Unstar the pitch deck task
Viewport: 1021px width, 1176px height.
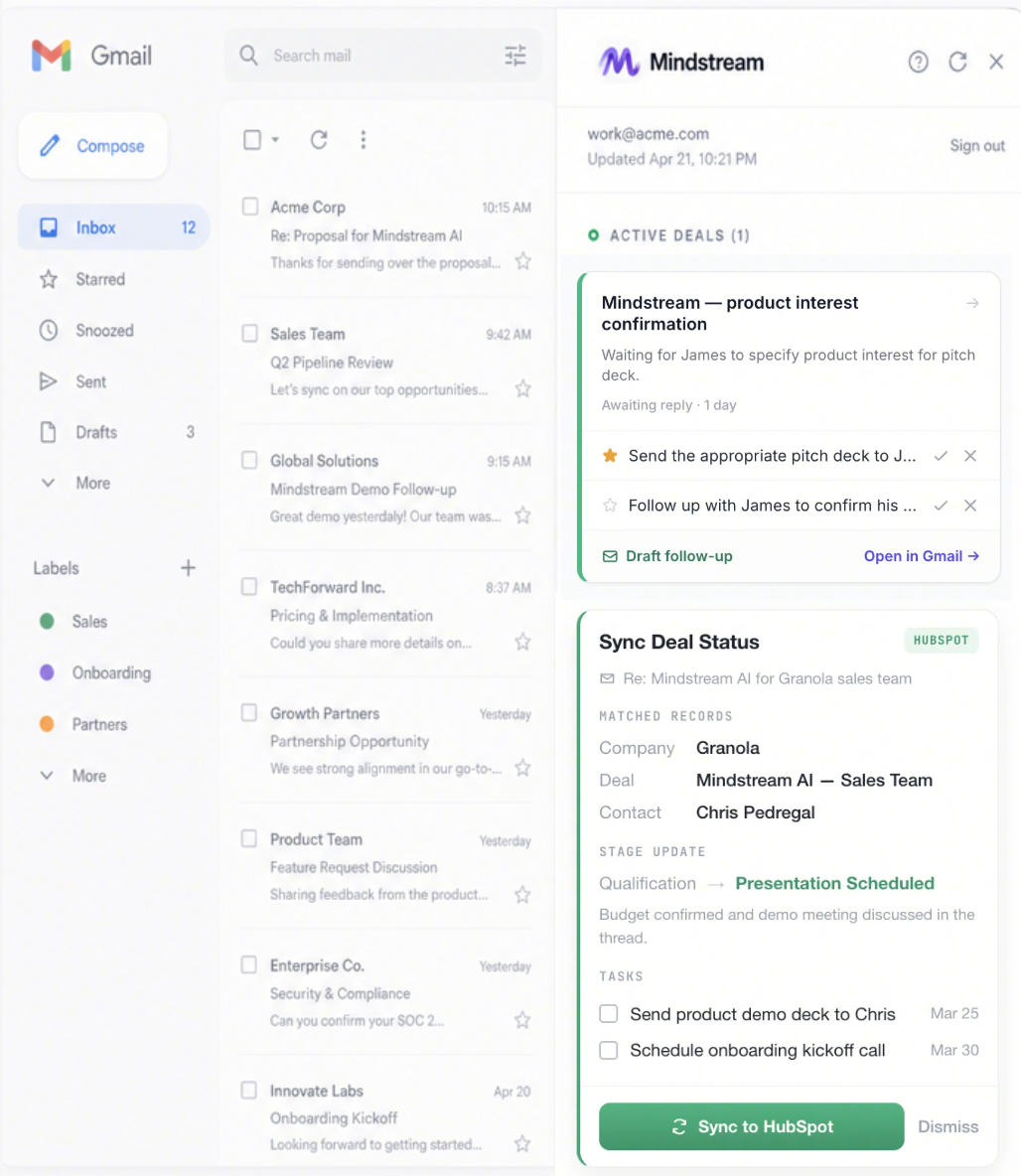[x=610, y=455]
